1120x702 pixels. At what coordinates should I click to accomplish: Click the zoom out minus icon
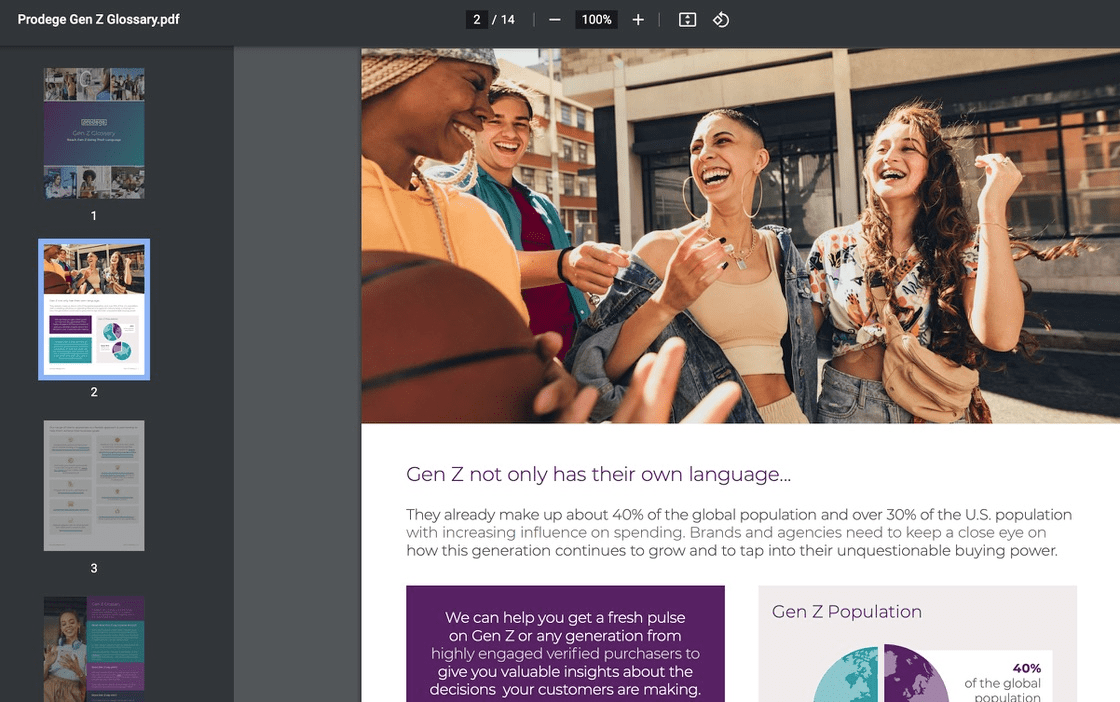pos(554,20)
